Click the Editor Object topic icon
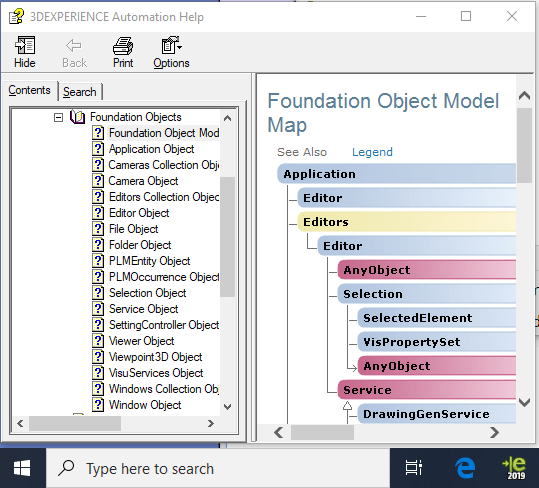Screen dimensions: 539x488 tap(98, 213)
